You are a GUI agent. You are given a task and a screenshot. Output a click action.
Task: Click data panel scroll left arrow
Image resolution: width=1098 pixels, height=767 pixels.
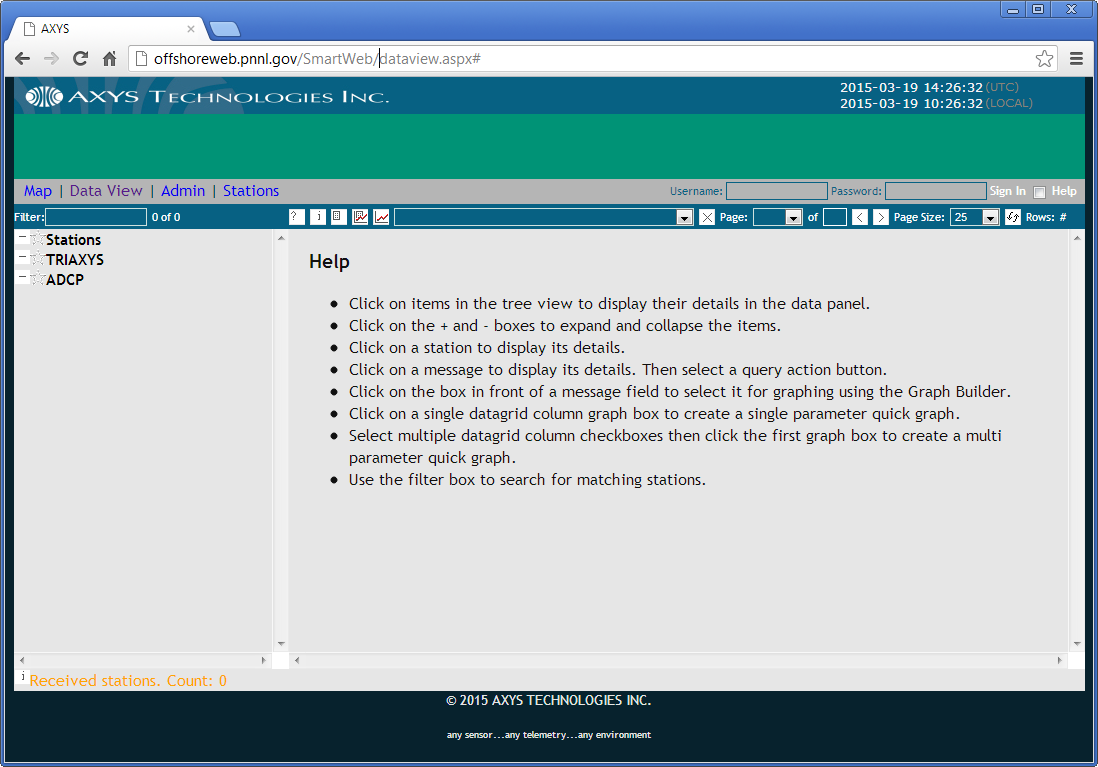pos(297,660)
